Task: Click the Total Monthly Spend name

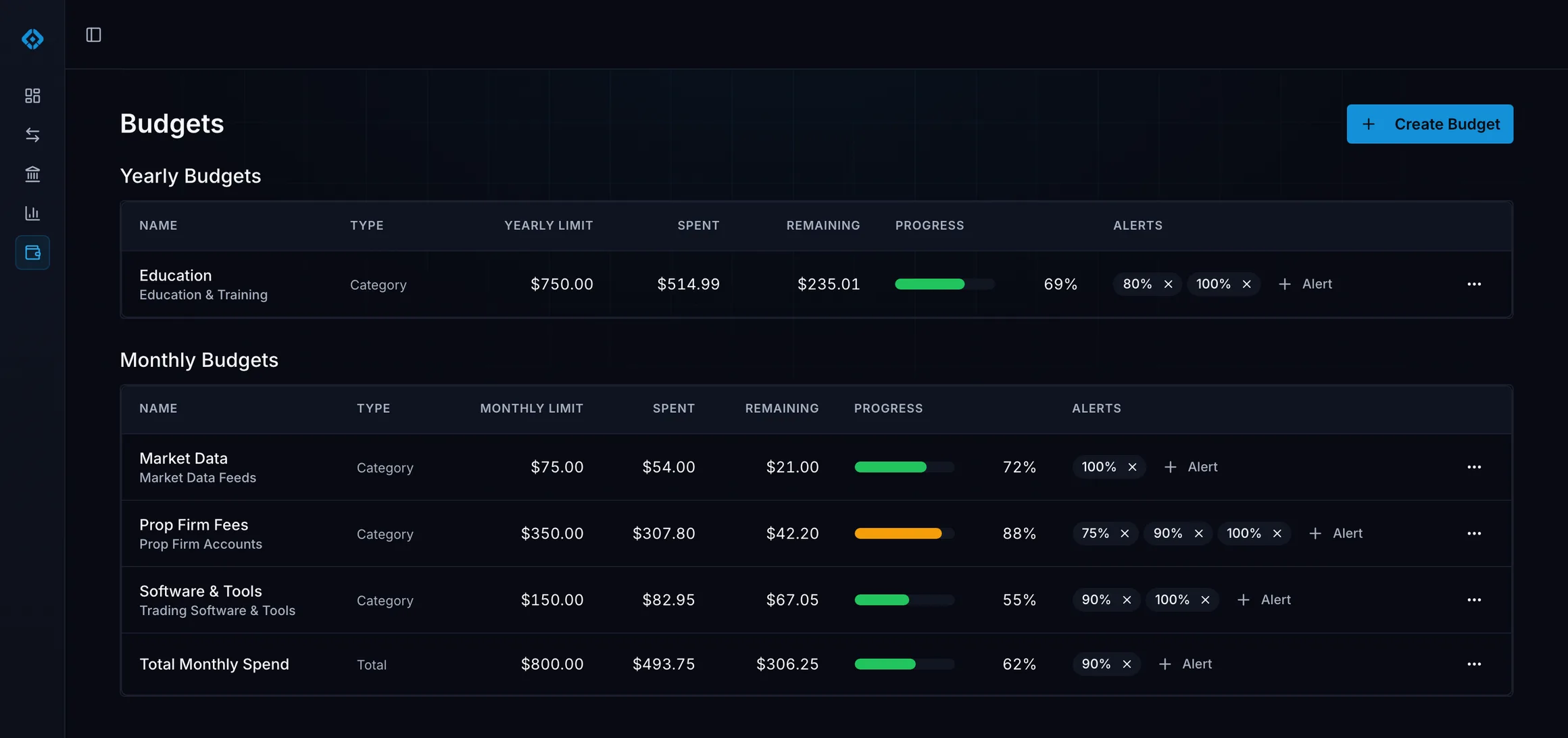Action: pyautogui.click(x=214, y=664)
